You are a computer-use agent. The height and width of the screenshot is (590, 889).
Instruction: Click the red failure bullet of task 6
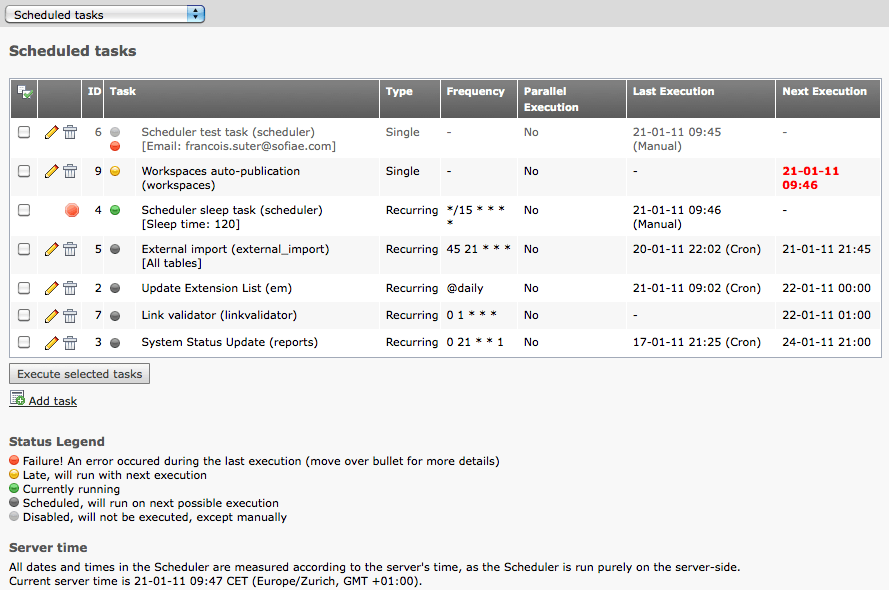(115, 146)
